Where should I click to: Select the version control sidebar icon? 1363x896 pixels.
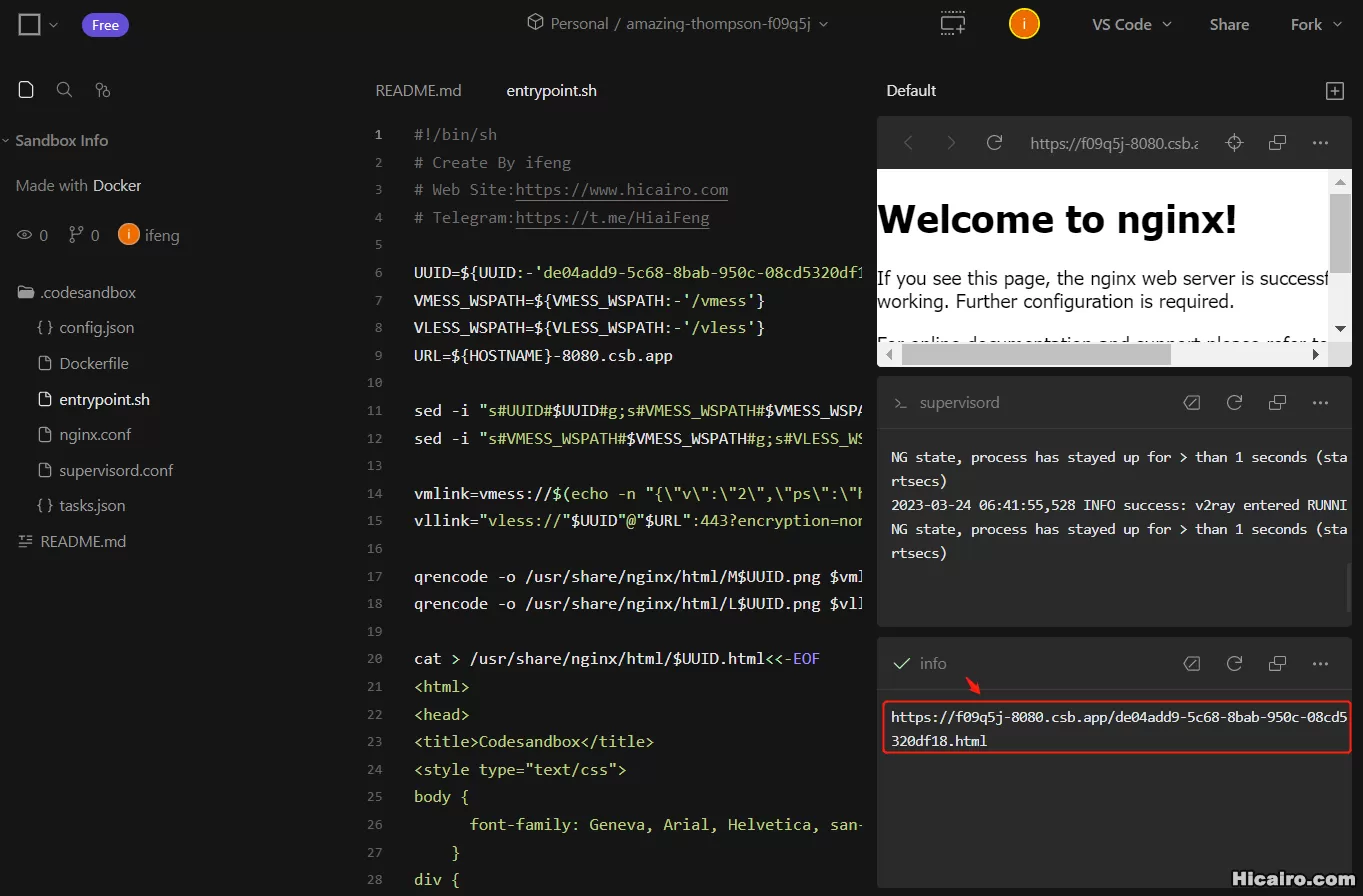[x=102, y=90]
